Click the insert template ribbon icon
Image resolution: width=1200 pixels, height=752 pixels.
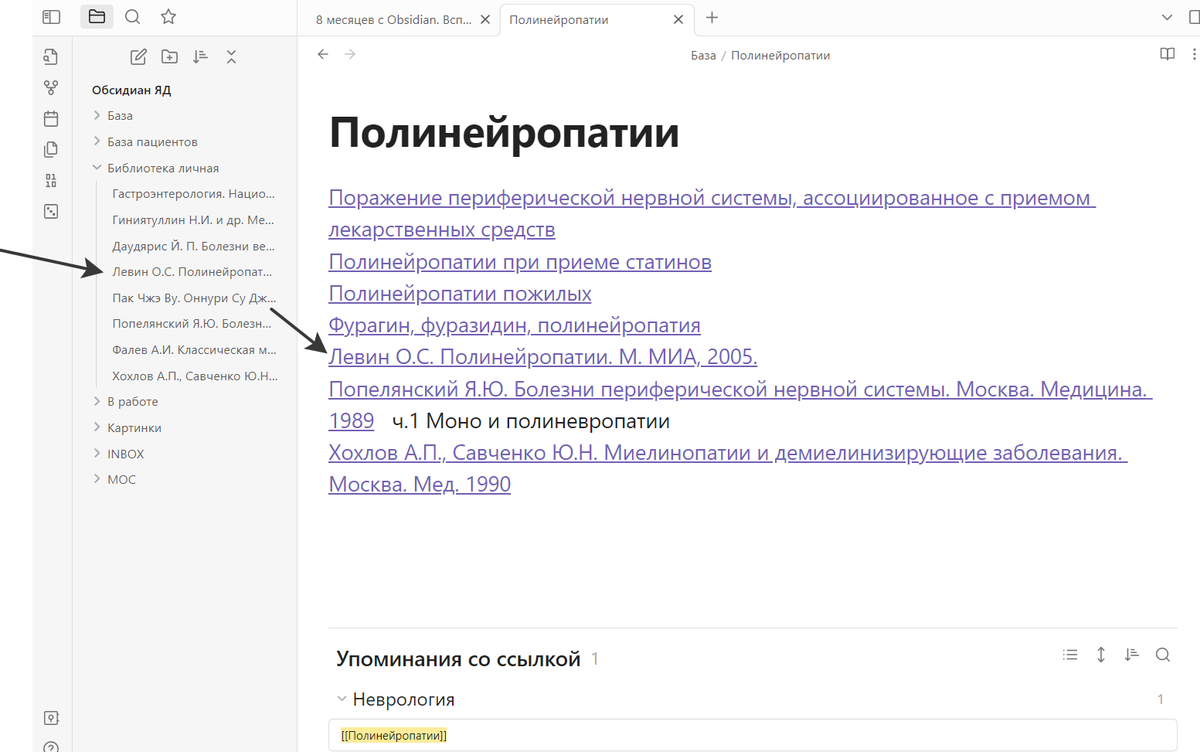pos(51,150)
